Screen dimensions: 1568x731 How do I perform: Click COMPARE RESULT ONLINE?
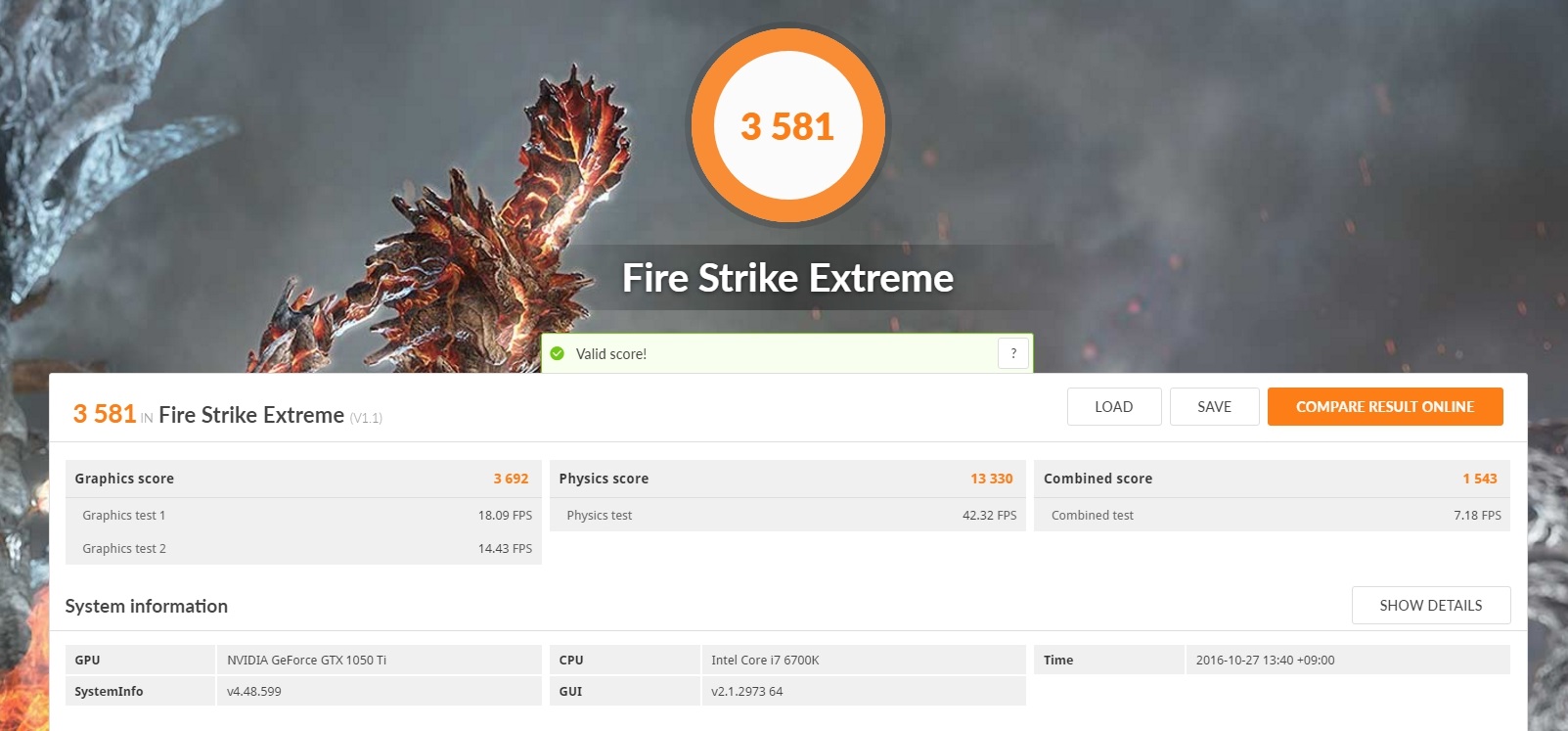1384,407
